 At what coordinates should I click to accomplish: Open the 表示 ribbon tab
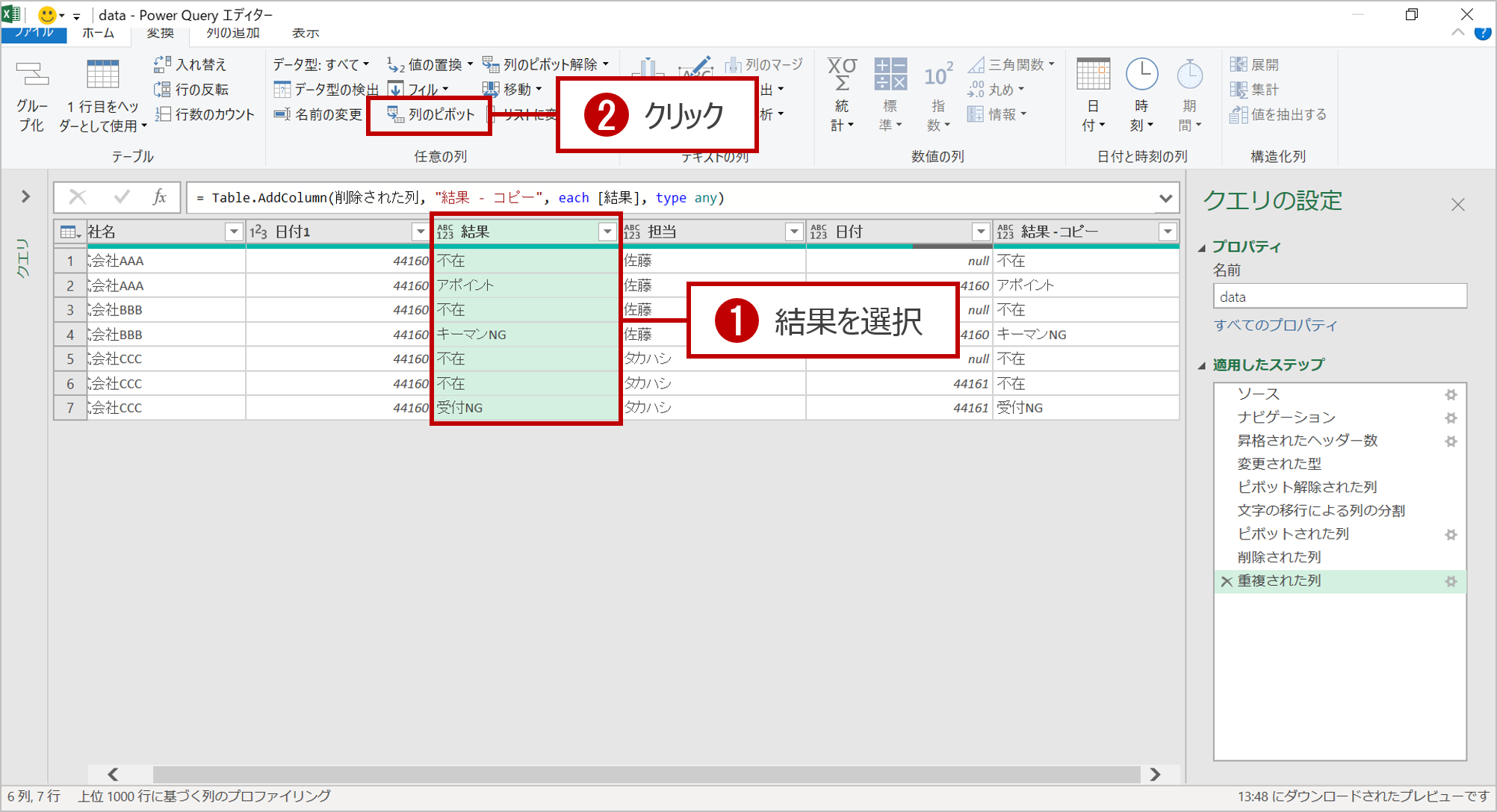tap(305, 33)
